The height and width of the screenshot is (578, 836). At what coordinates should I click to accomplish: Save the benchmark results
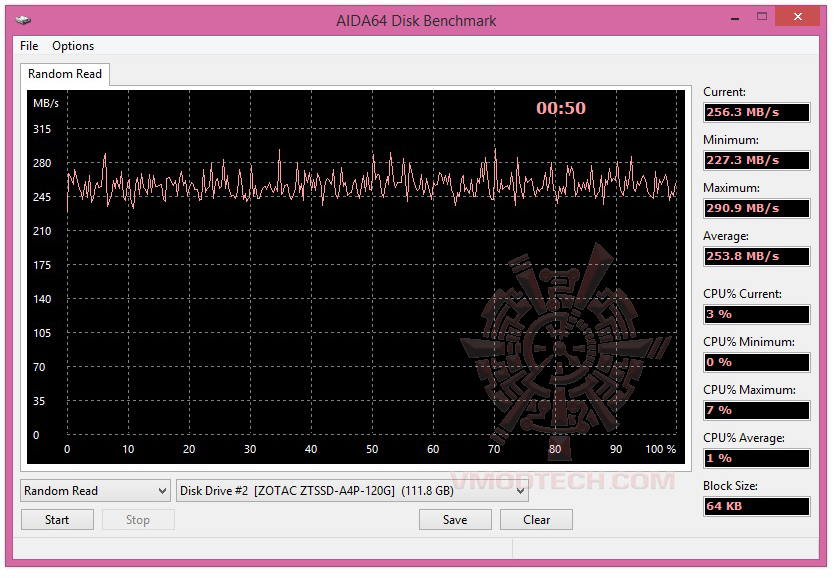(x=455, y=520)
